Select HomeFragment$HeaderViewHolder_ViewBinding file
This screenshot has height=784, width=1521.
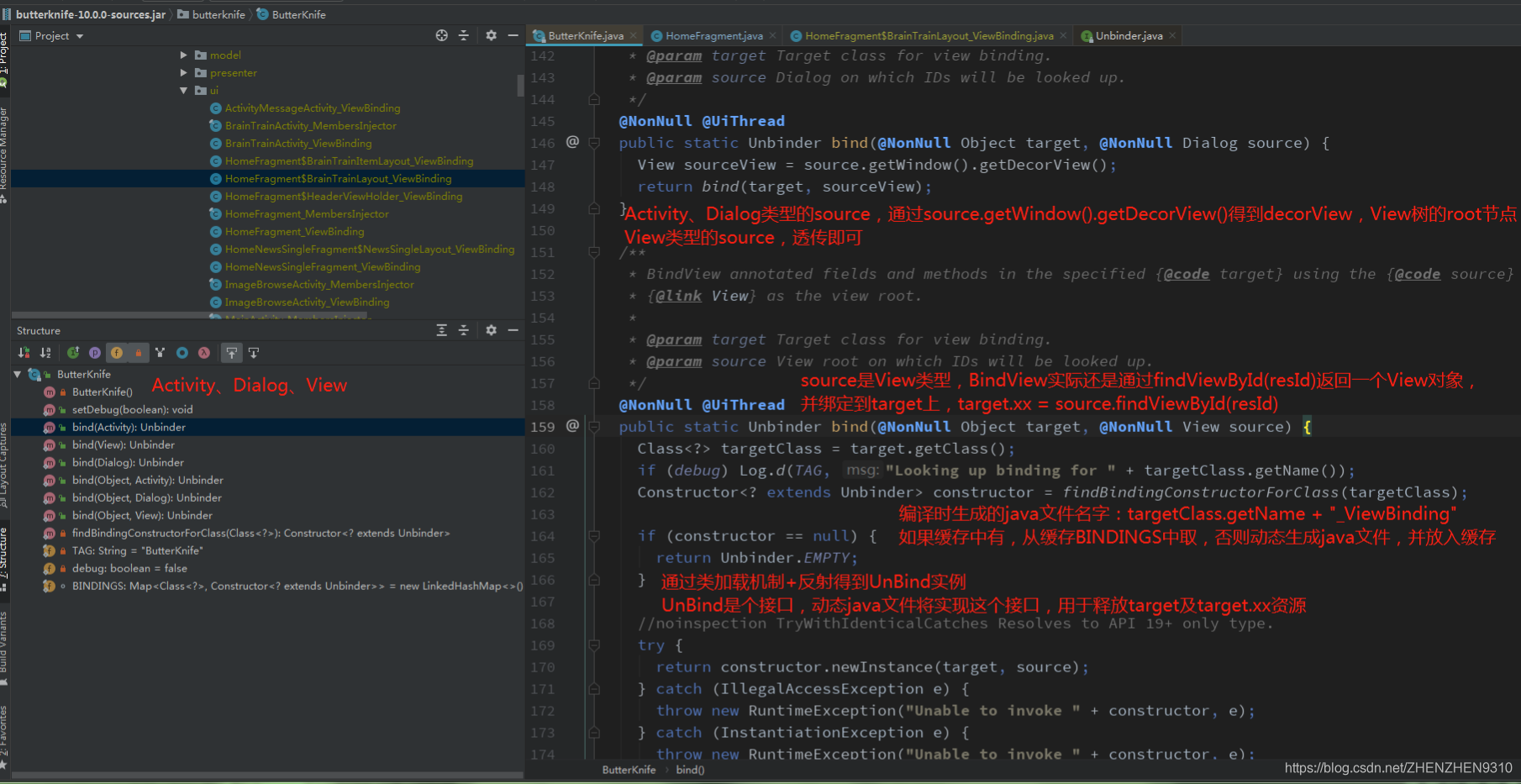[344, 196]
